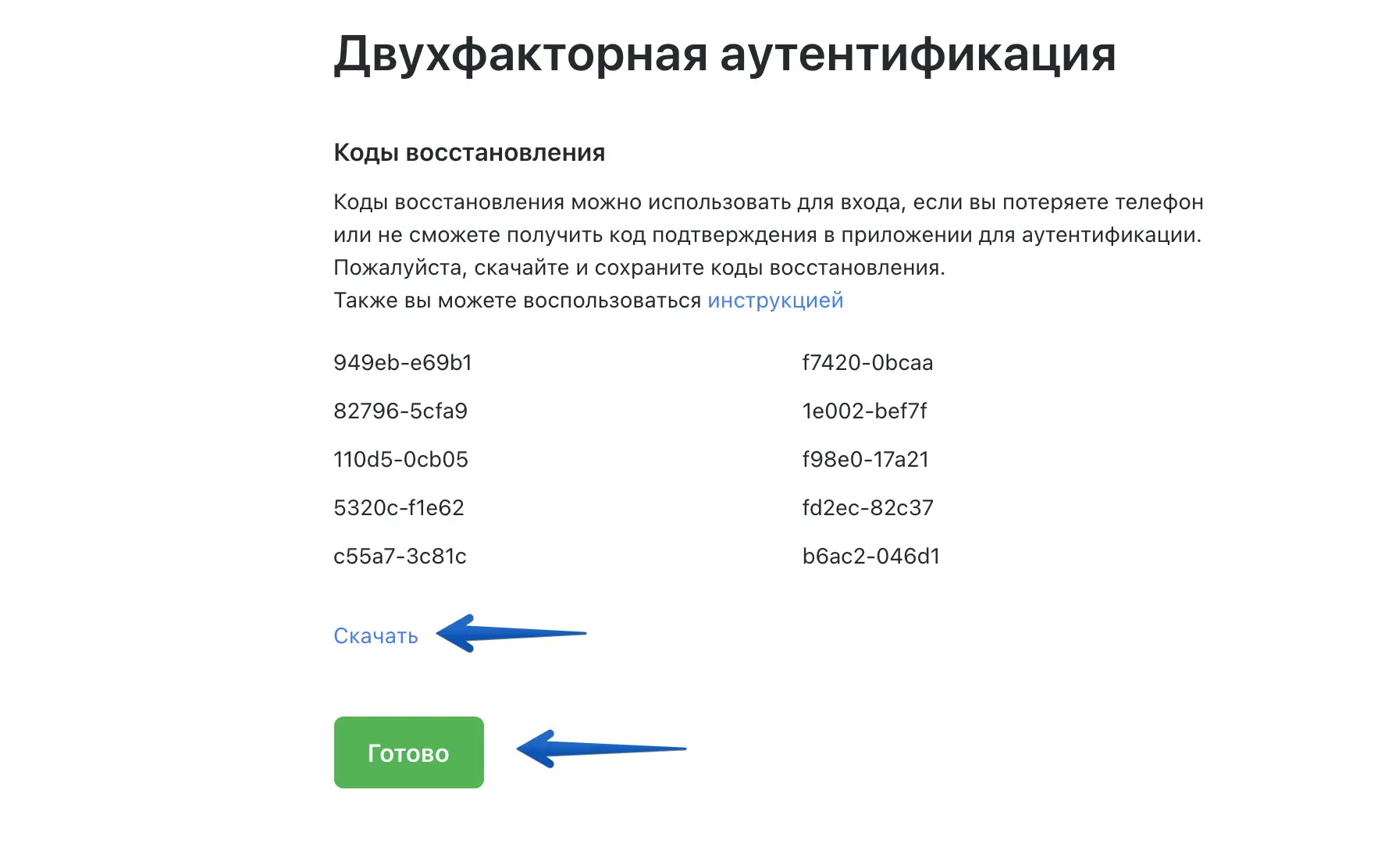
Task: Click the sentence starting with Пожалуйста, скачайте
Action: click(x=639, y=268)
